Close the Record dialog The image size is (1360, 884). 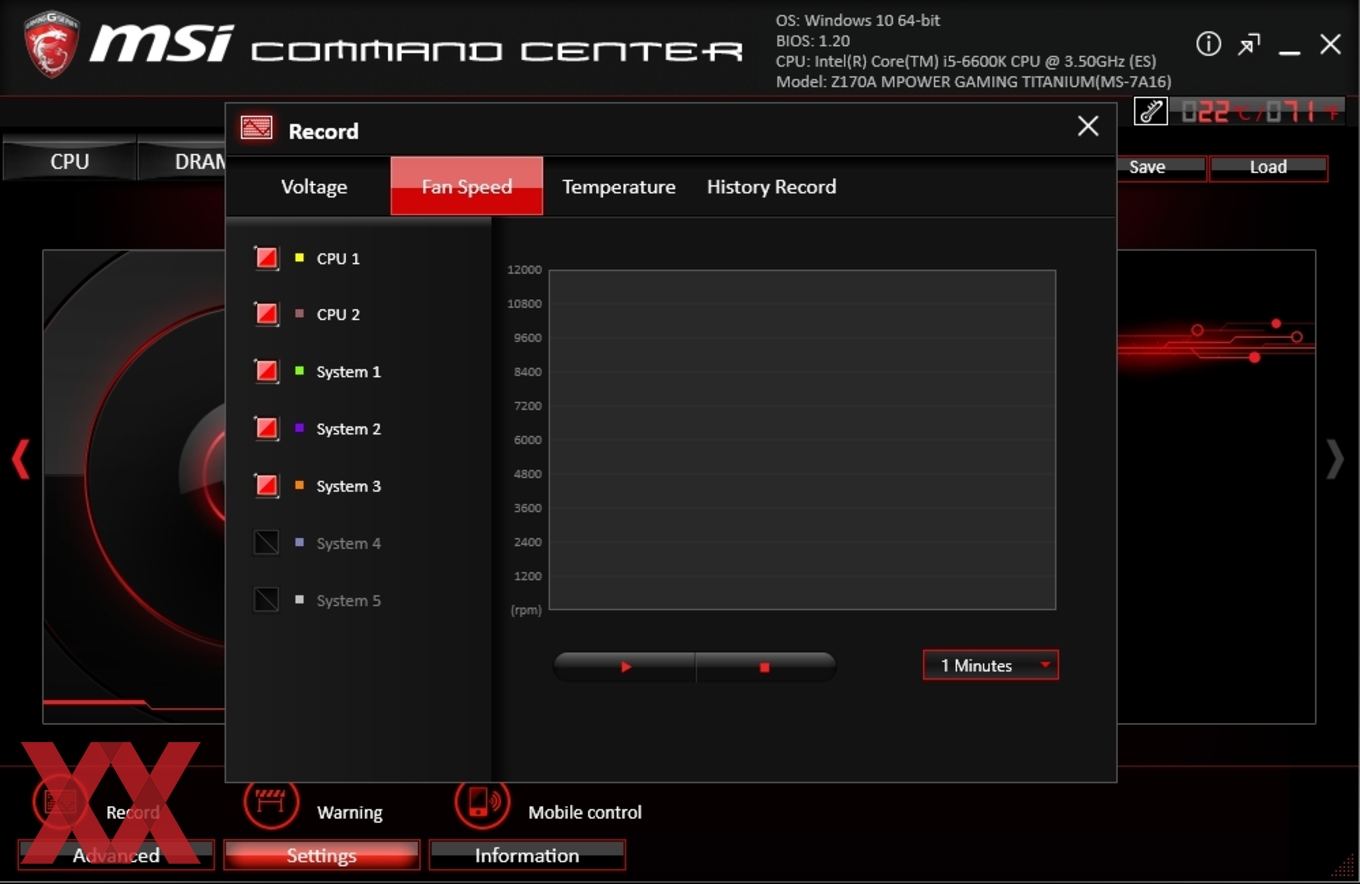(1088, 126)
